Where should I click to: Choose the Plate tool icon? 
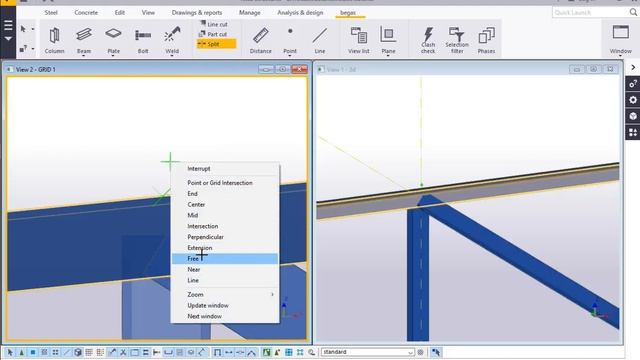pos(113,33)
